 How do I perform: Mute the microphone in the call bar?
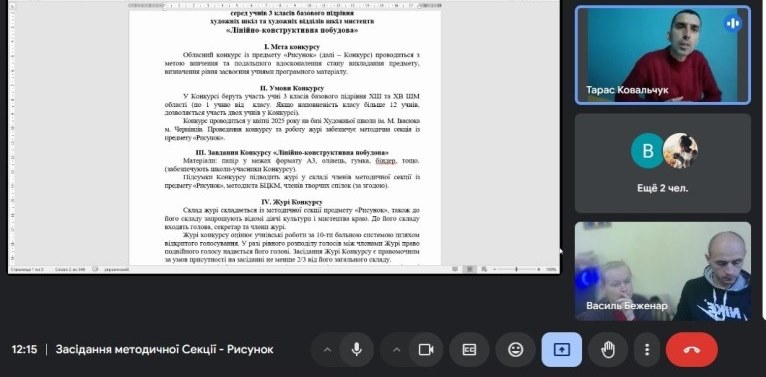[357, 350]
